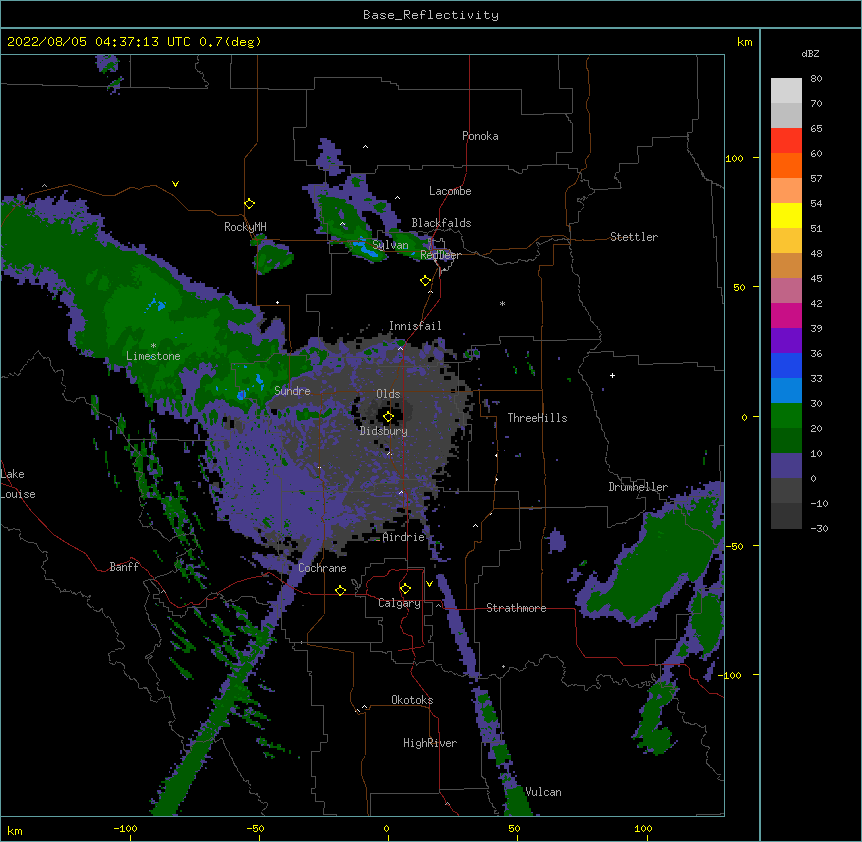Click the Cochrane label
The image size is (862, 842).
tap(322, 568)
